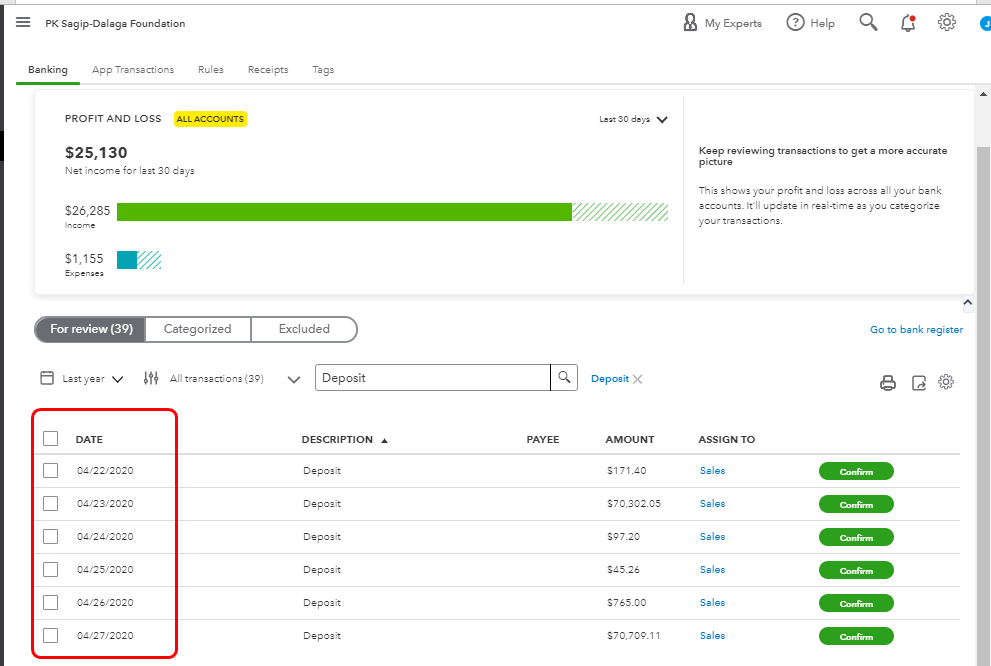Click the top search magnifier icon
This screenshot has width=991, height=666.
(x=868, y=22)
